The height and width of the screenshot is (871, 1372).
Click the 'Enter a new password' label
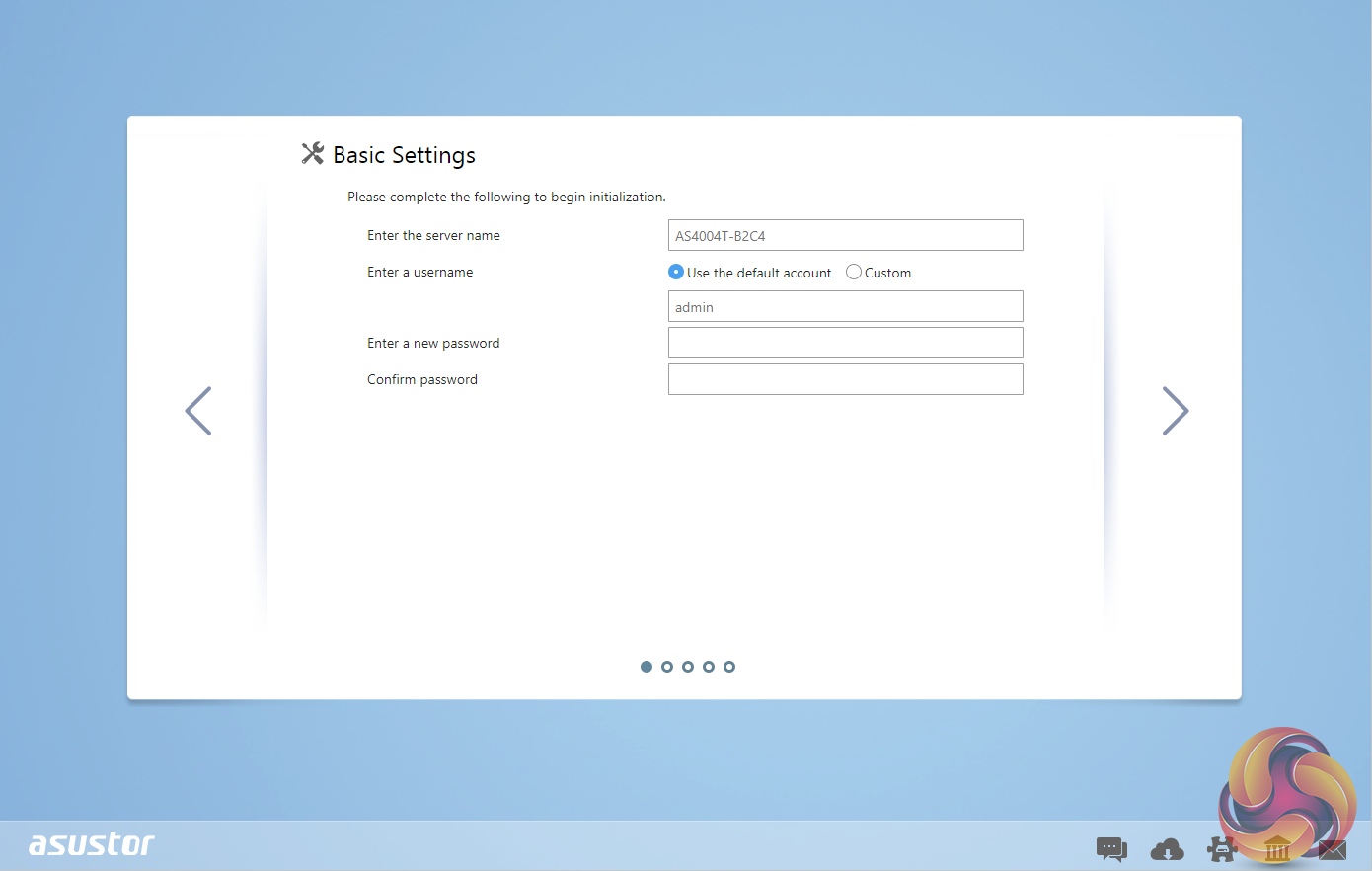(x=433, y=343)
